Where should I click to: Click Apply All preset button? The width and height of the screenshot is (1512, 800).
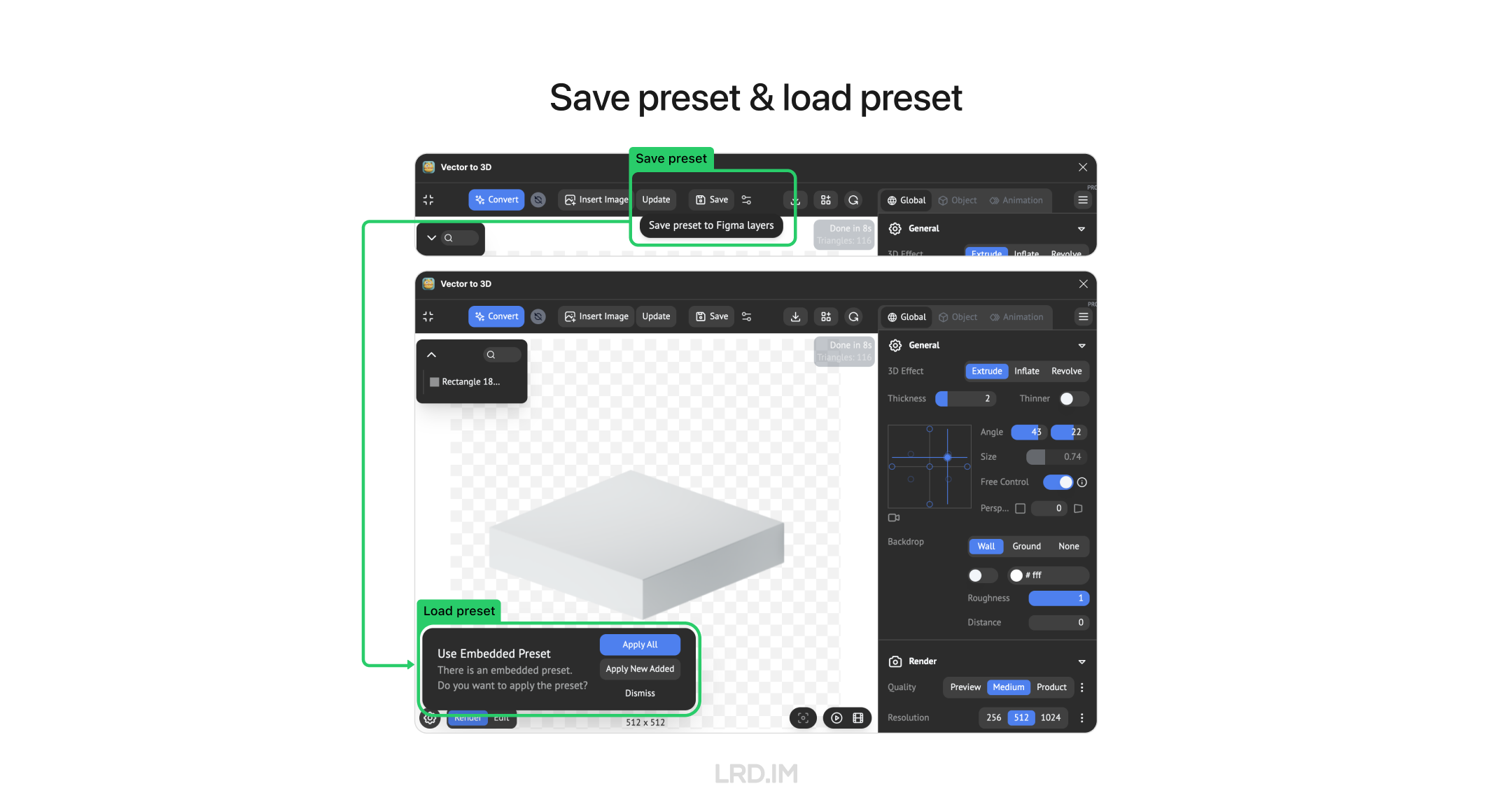[x=640, y=645]
